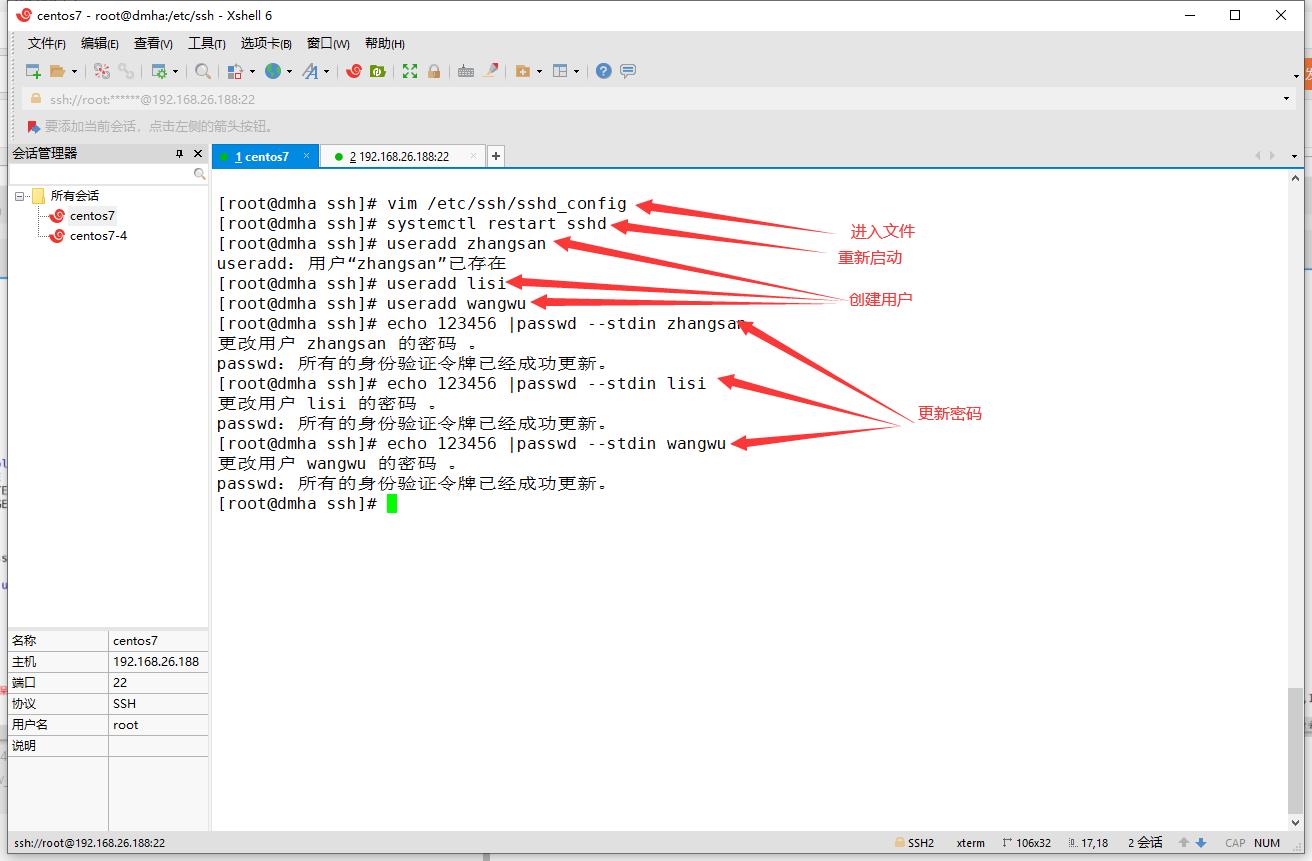Screen dimensions: 1312x861
Task: Open the 工具(T) menu
Action: [x=207, y=43]
